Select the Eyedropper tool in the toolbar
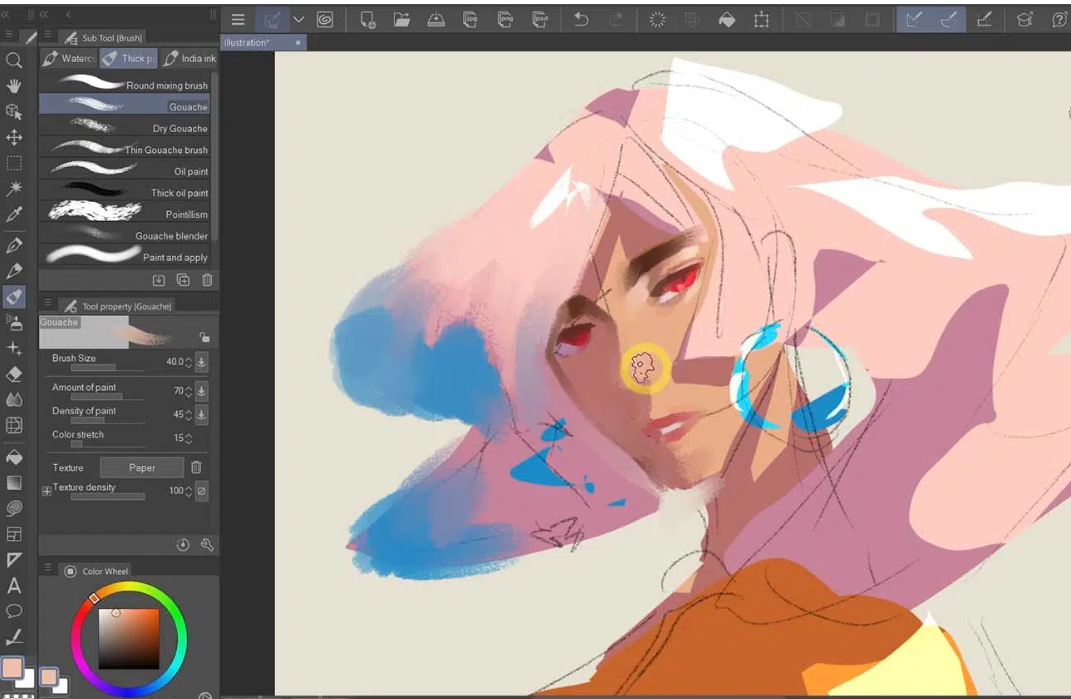Image resolution: width=1071 pixels, height=699 pixels. pos(14,215)
